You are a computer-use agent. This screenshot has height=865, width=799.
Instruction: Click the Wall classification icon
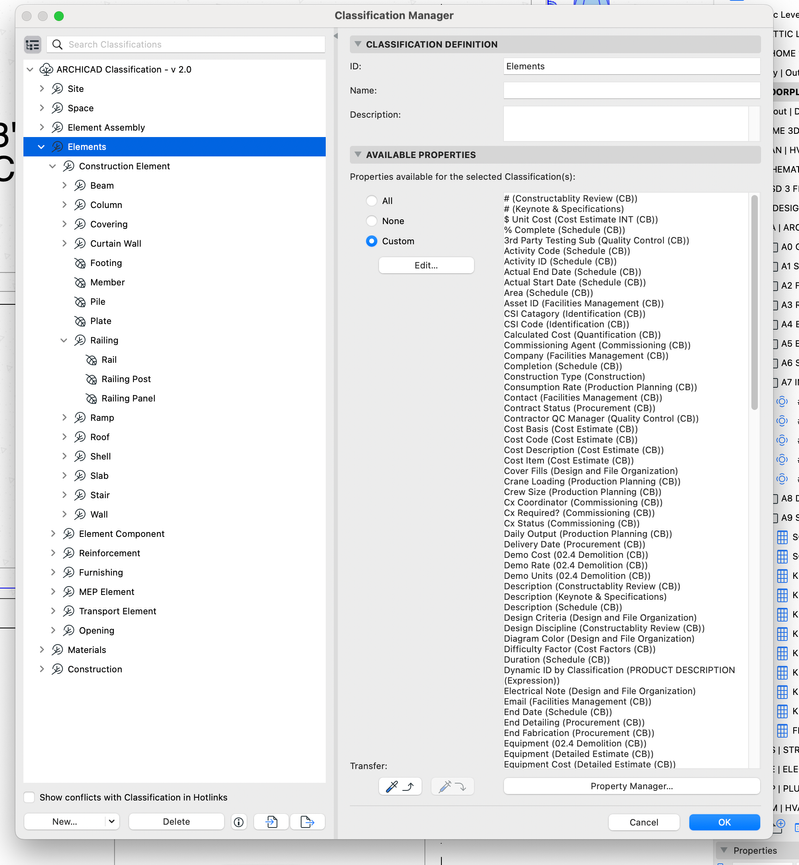[80, 514]
